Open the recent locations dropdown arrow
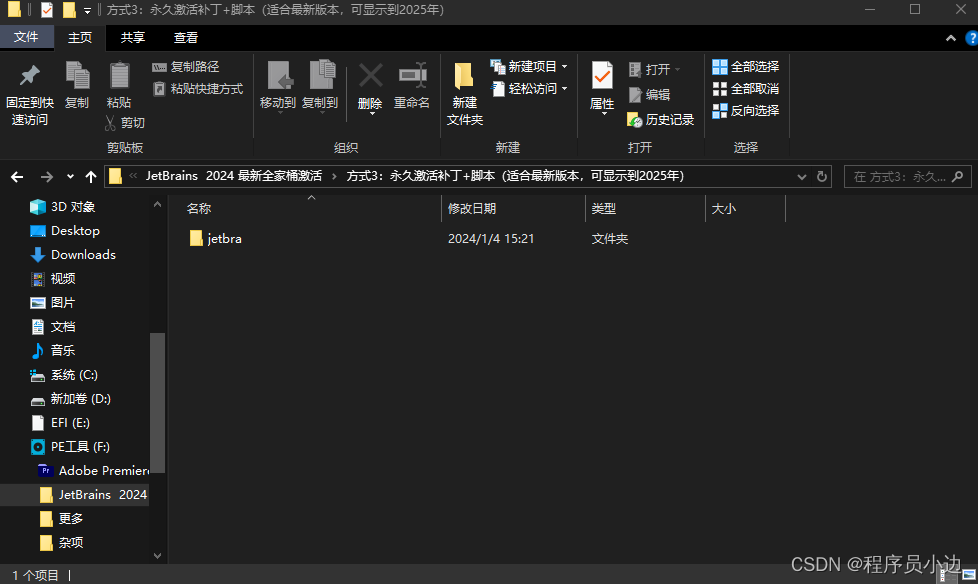 tap(70, 177)
